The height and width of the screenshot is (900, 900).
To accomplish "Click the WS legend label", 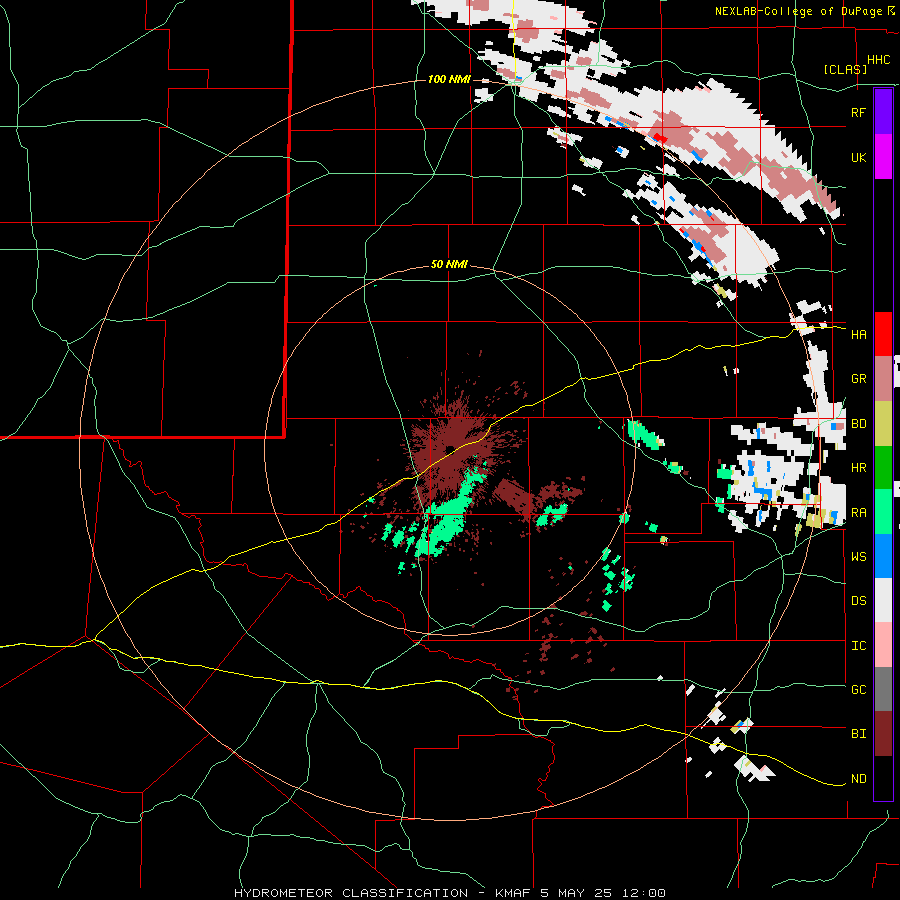I will (858, 557).
